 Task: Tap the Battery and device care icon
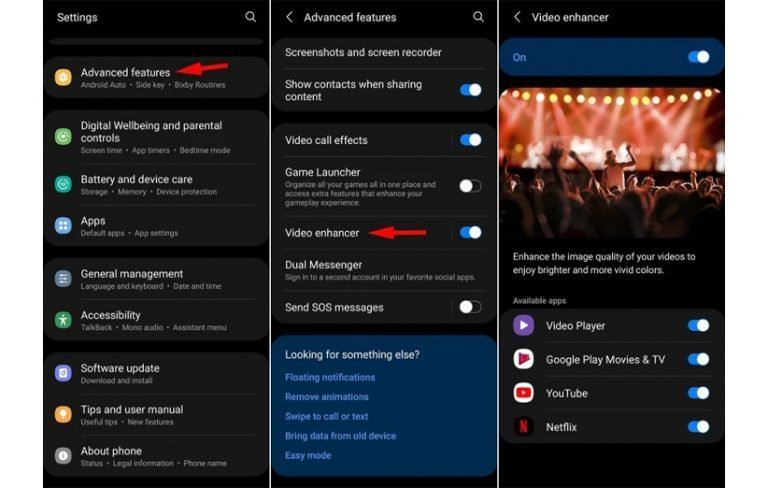[x=63, y=185]
